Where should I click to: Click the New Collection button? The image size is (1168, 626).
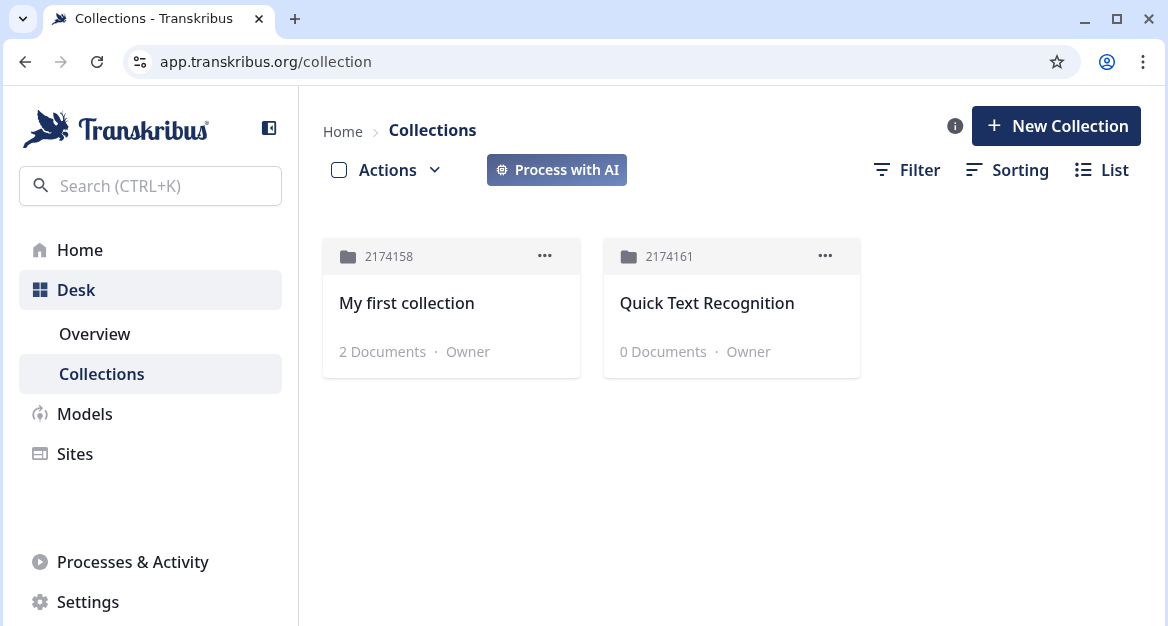(x=1056, y=126)
